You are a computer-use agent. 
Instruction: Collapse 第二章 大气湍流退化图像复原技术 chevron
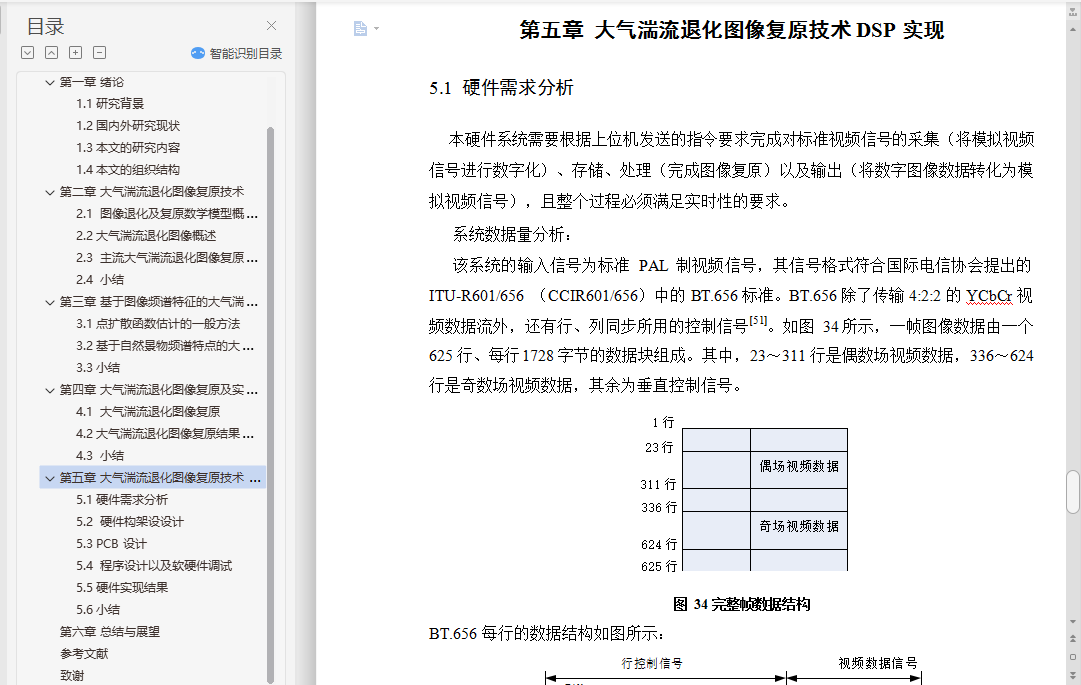50,193
